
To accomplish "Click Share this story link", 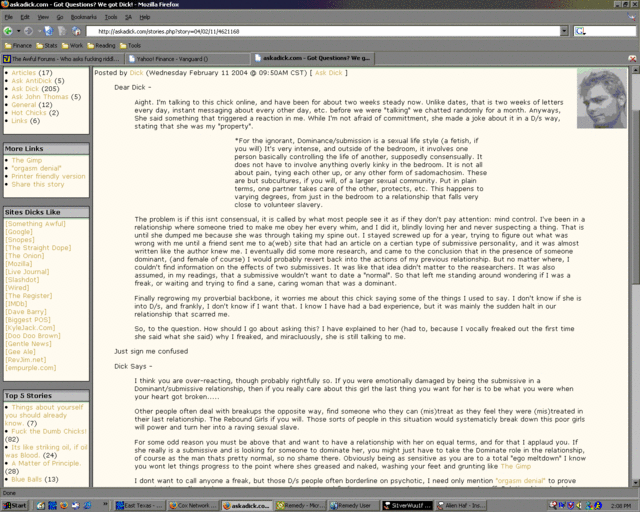I will tap(38, 185).
